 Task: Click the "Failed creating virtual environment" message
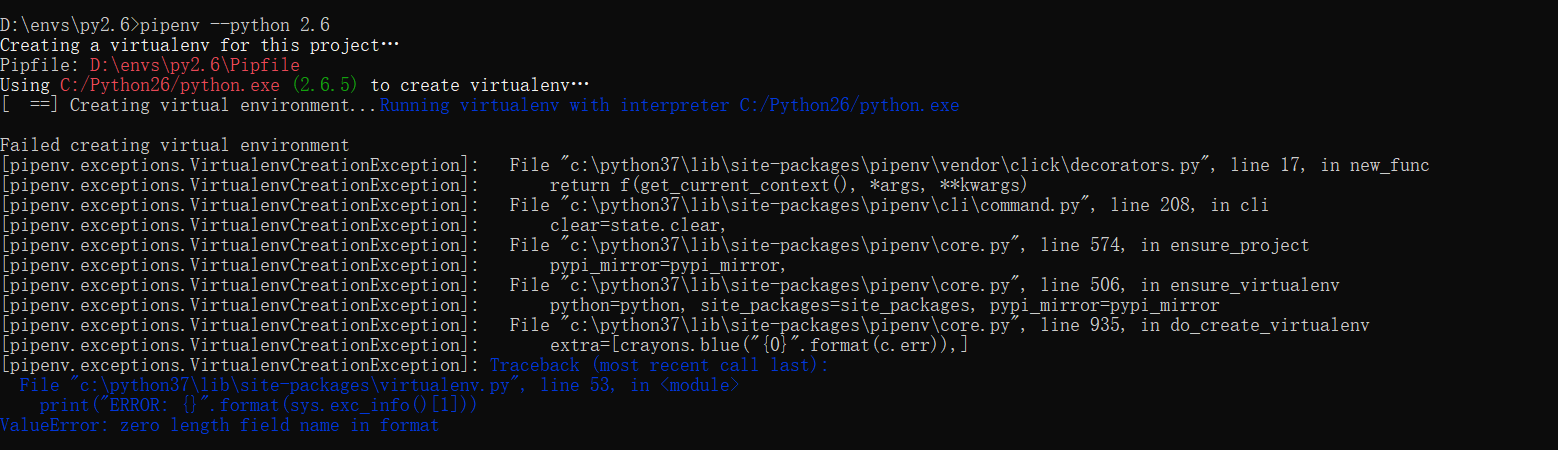(x=175, y=145)
